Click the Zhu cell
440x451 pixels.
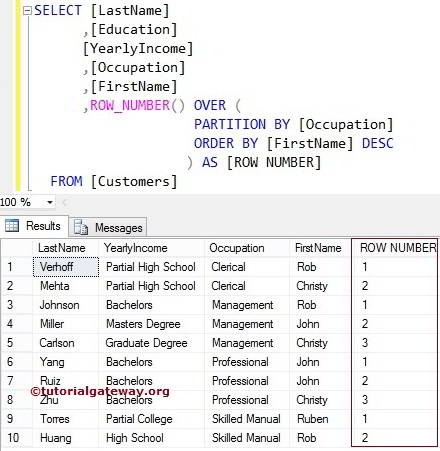(66, 400)
